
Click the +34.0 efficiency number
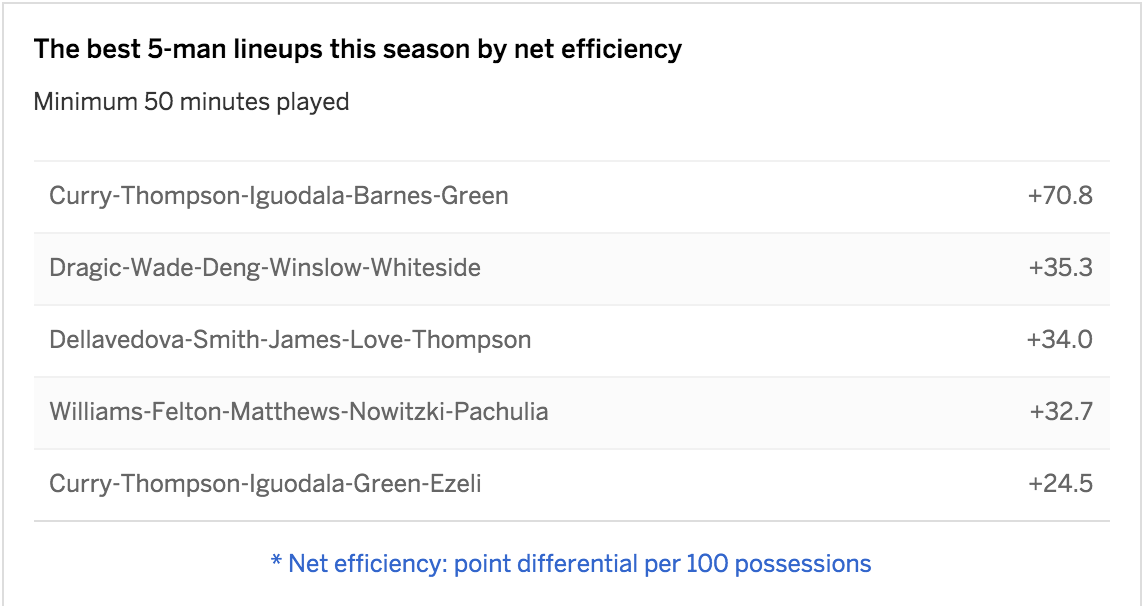(1059, 340)
